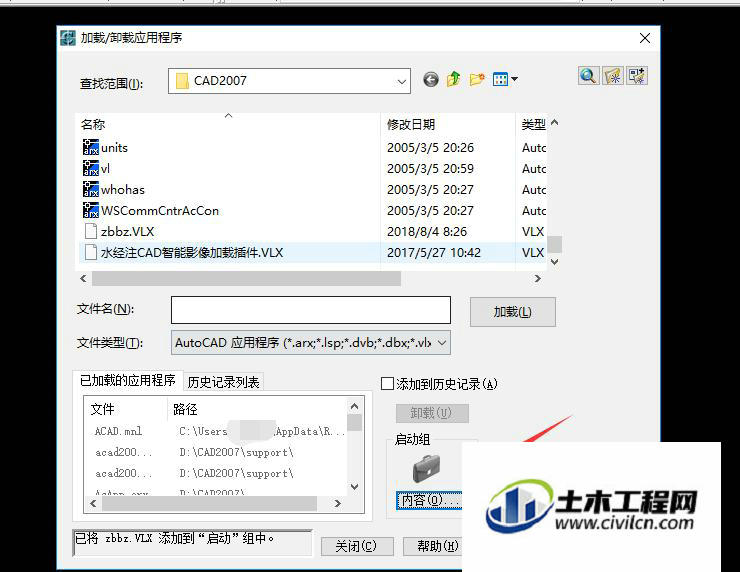Go up one folder level
The width and height of the screenshot is (740, 572).
[454, 79]
